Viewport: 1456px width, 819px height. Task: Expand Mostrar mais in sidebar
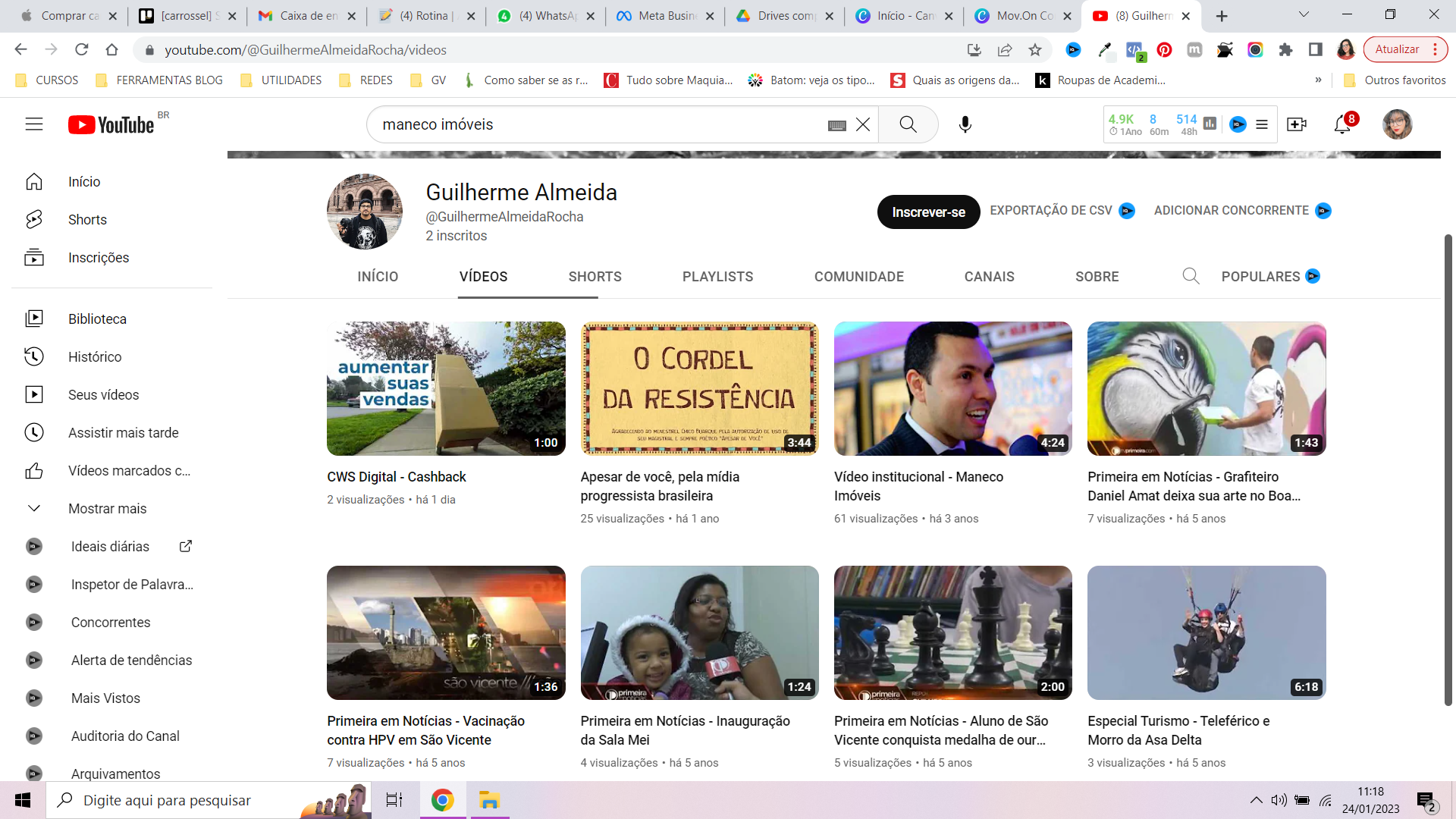(x=107, y=509)
